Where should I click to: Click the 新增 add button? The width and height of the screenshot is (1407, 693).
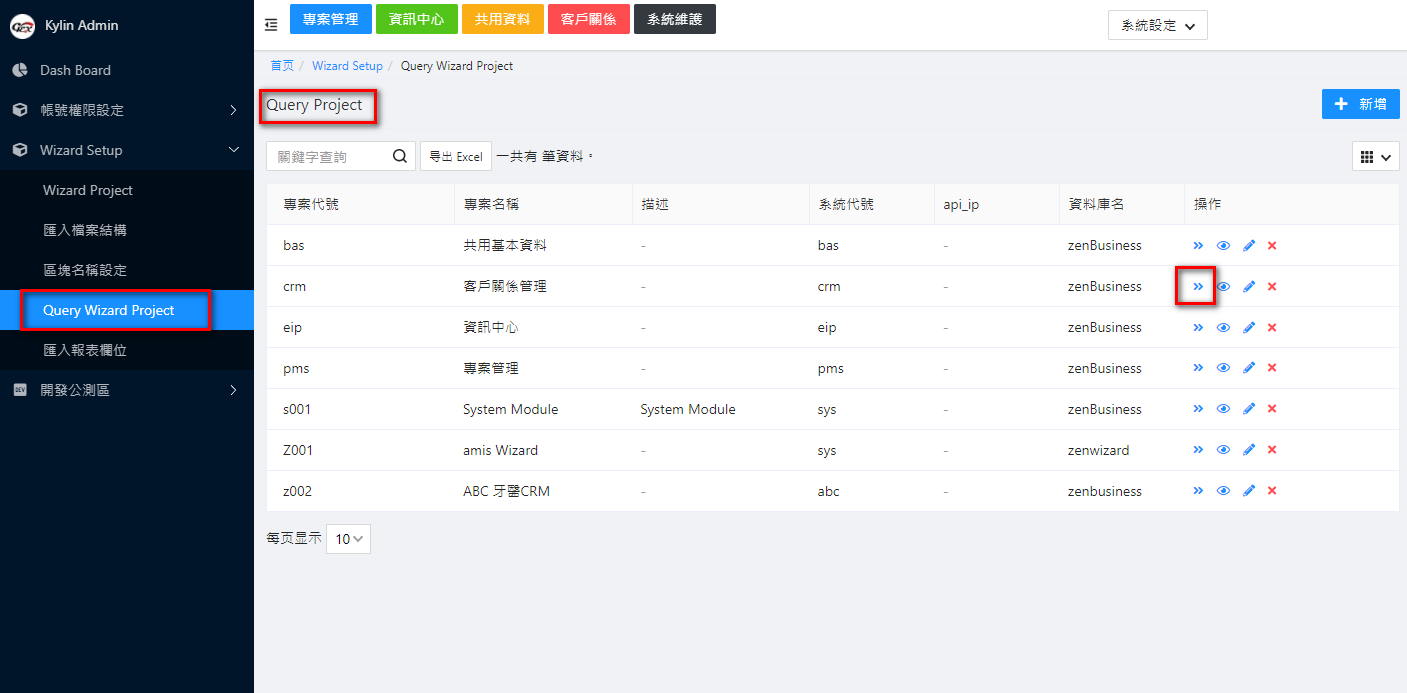point(1360,104)
